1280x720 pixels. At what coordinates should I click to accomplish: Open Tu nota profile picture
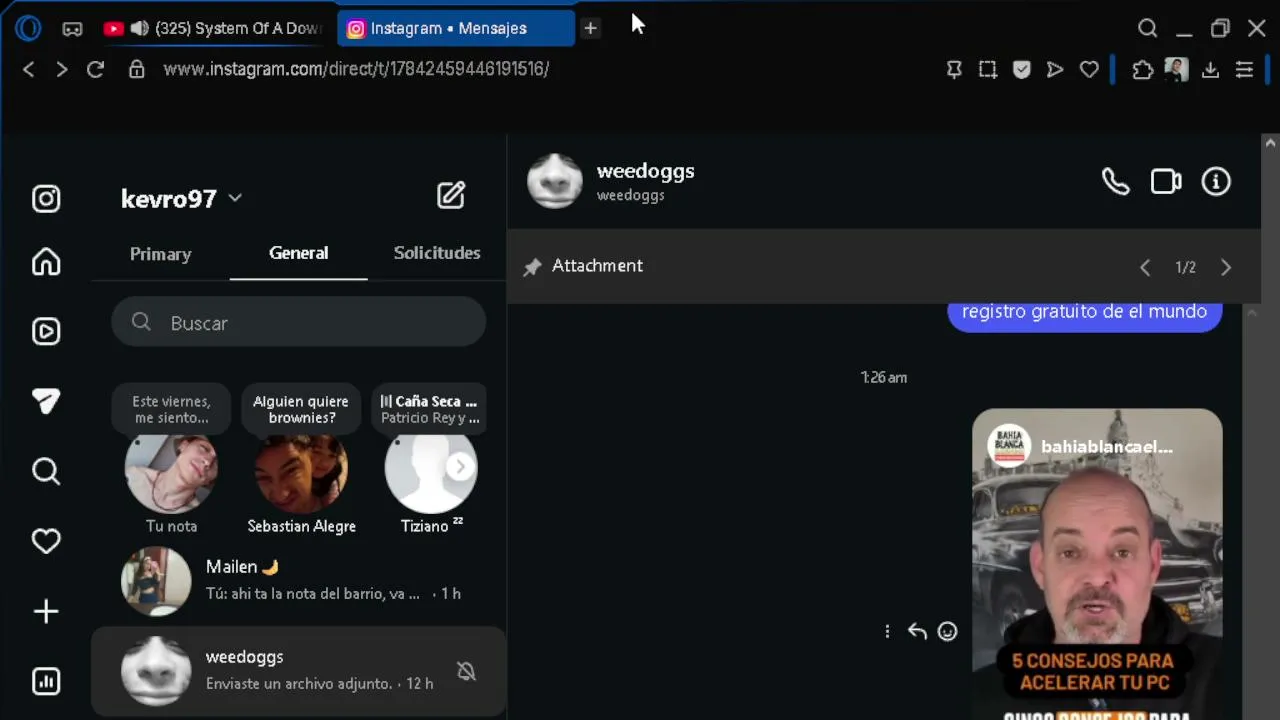pyautogui.click(x=171, y=473)
